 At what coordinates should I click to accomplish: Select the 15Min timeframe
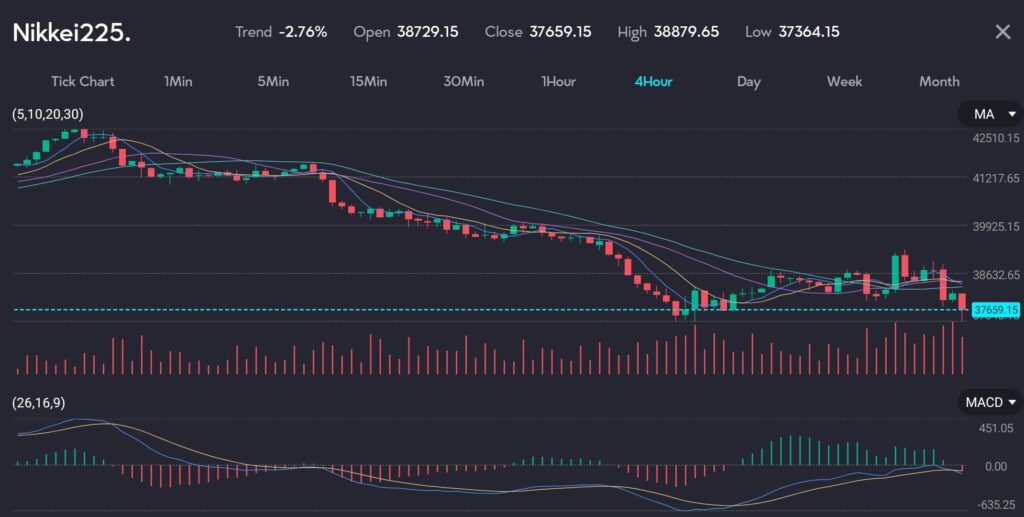click(368, 81)
